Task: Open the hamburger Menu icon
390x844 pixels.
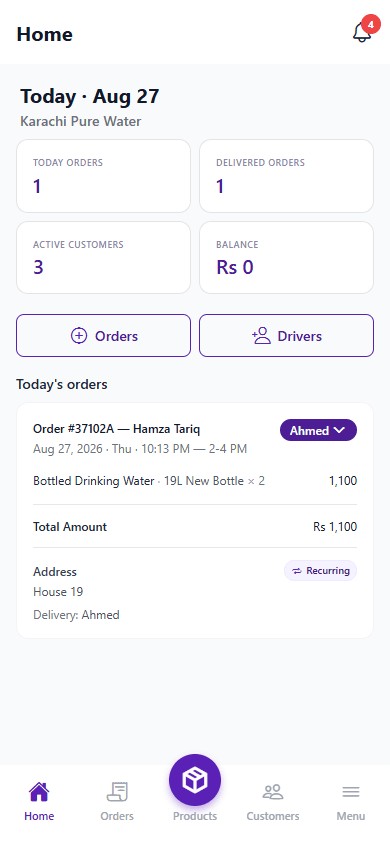Action: 351,792
